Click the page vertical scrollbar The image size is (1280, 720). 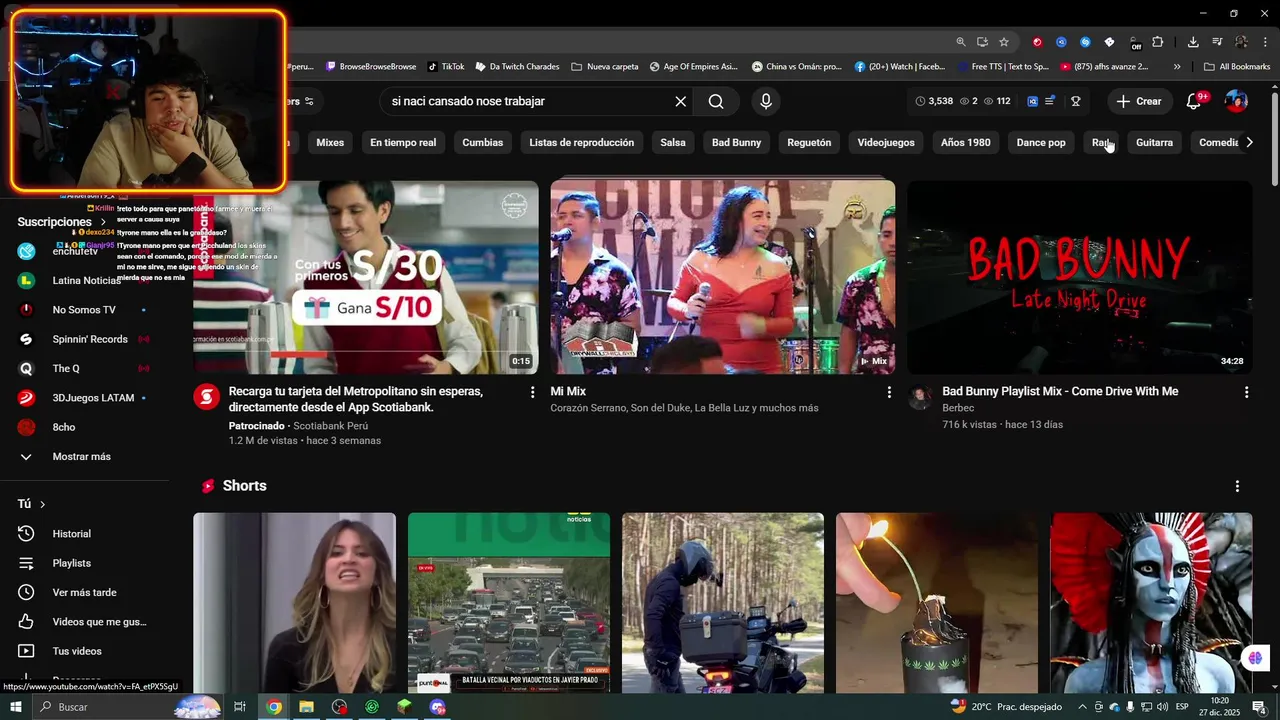click(x=1274, y=138)
